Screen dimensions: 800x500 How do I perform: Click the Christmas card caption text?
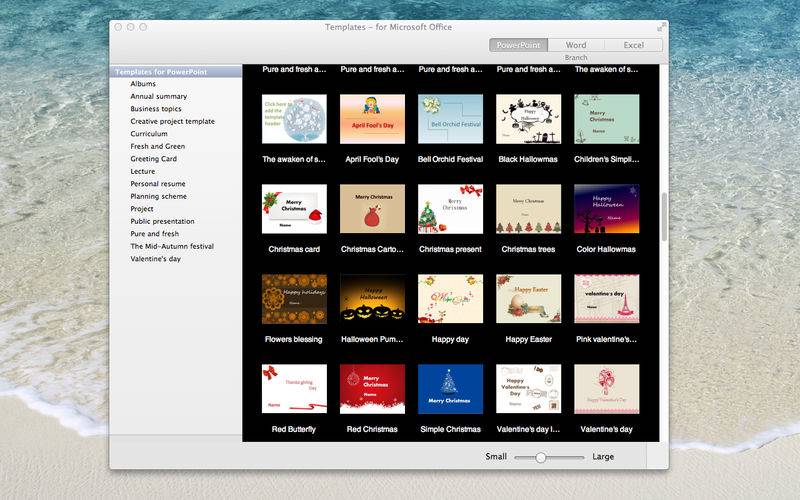[294, 249]
